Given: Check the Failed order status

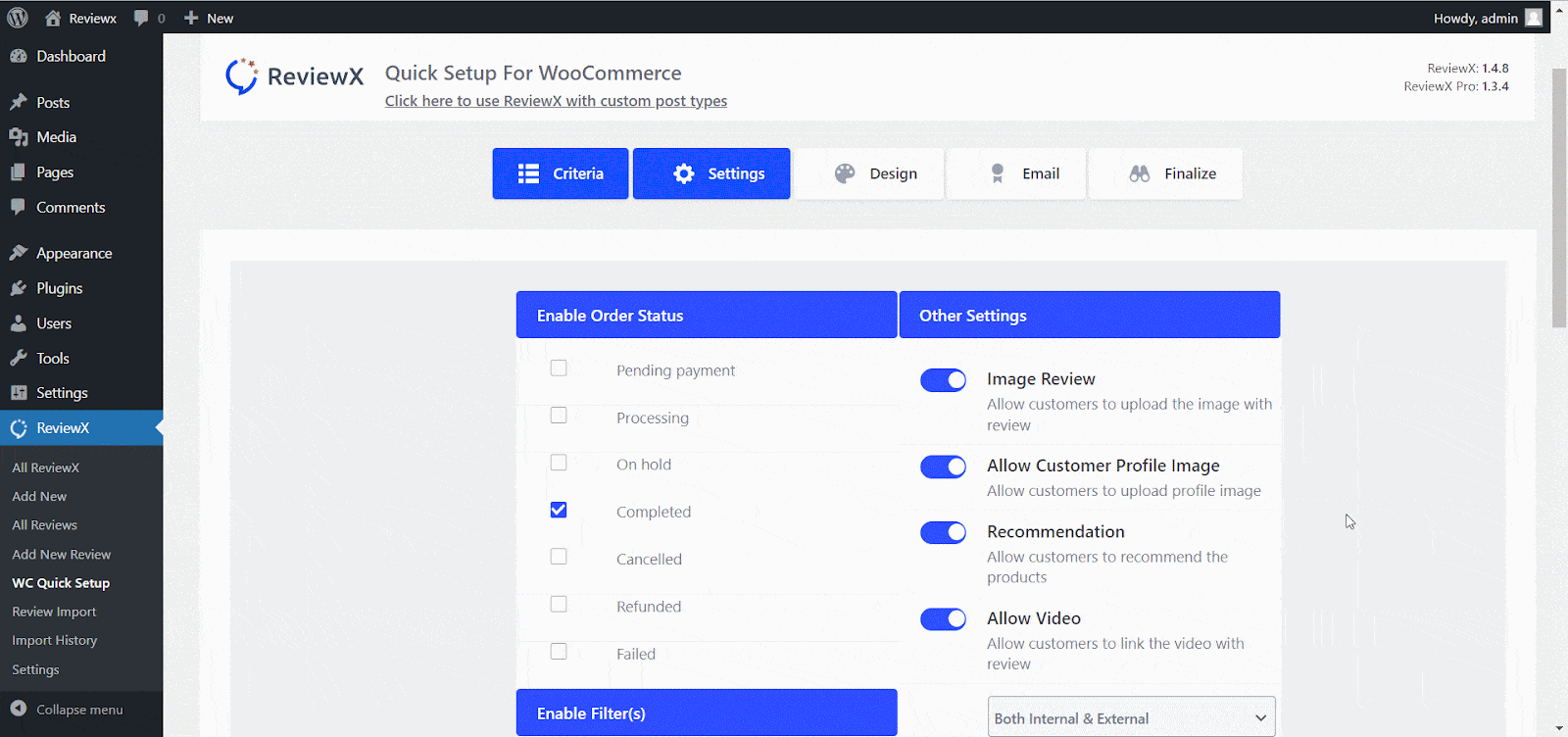Looking at the screenshot, I should pos(559,651).
